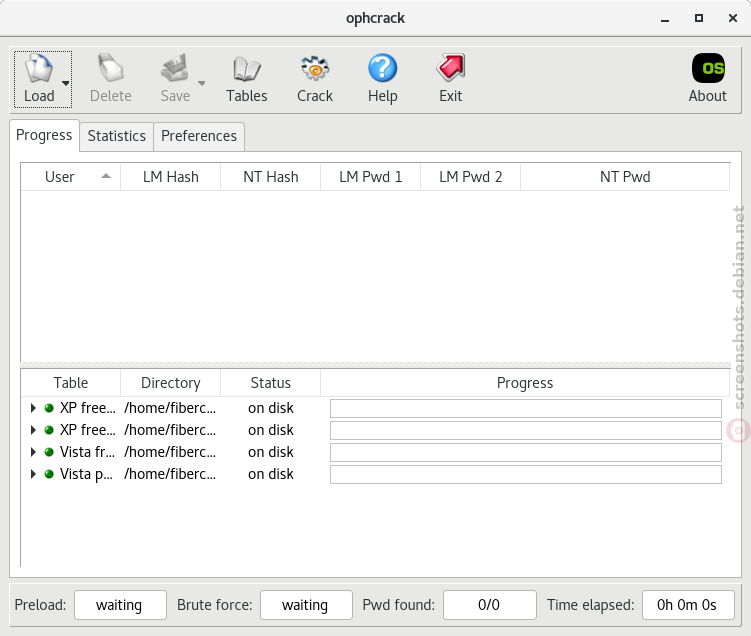Click the LM Pwd 1 column header
The height and width of the screenshot is (636, 751).
(370, 177)
